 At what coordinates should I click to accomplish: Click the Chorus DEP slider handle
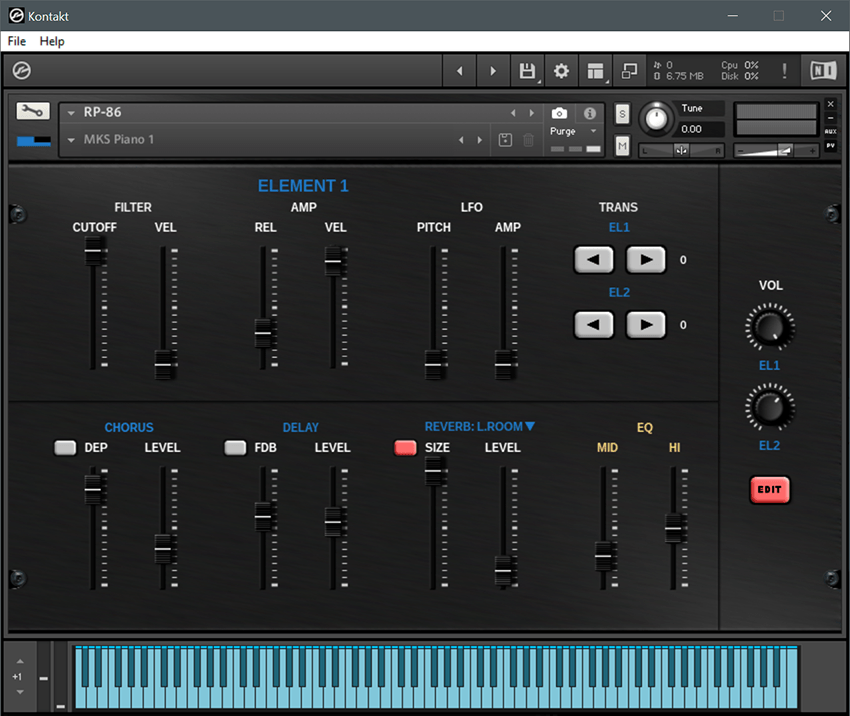click(94, 490)
